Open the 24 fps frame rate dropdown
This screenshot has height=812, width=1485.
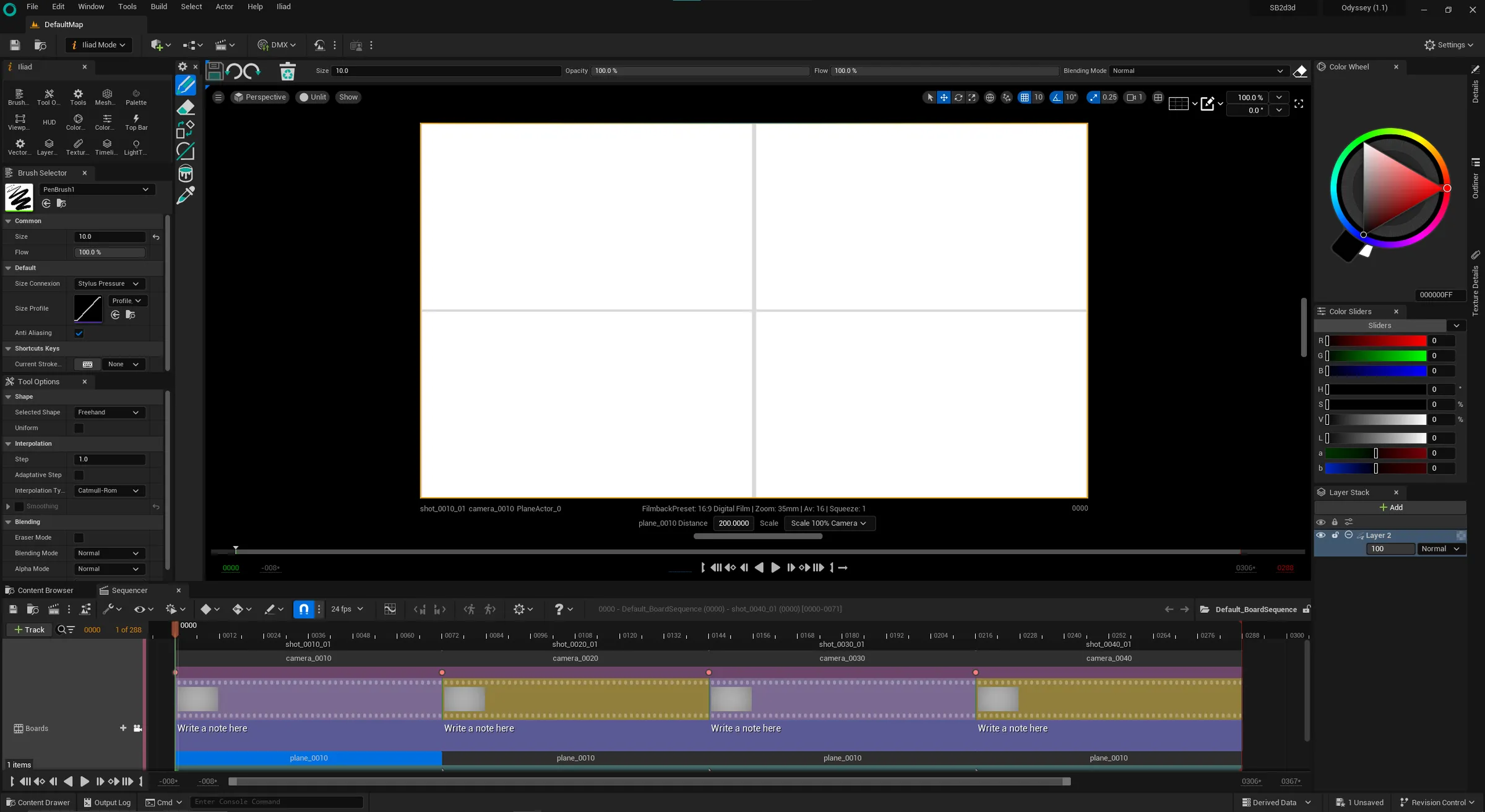[x=346, y=609]
